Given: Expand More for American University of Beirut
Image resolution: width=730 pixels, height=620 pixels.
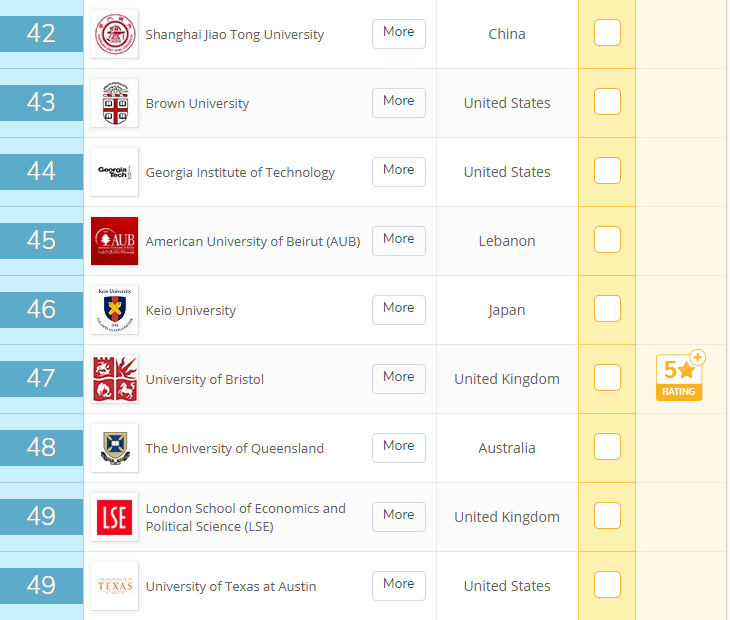Looking at the screenshot, I should click(398, 240).
